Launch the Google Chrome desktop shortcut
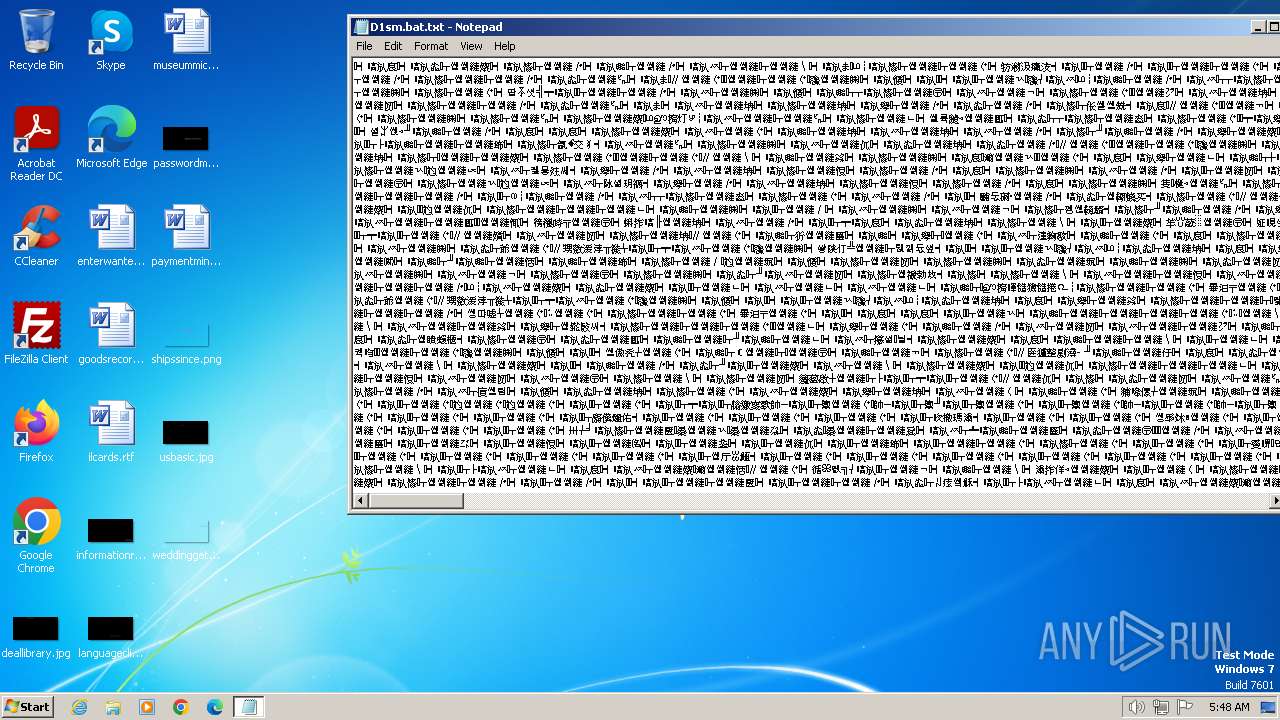1280x720 pixels. (36, 536)
